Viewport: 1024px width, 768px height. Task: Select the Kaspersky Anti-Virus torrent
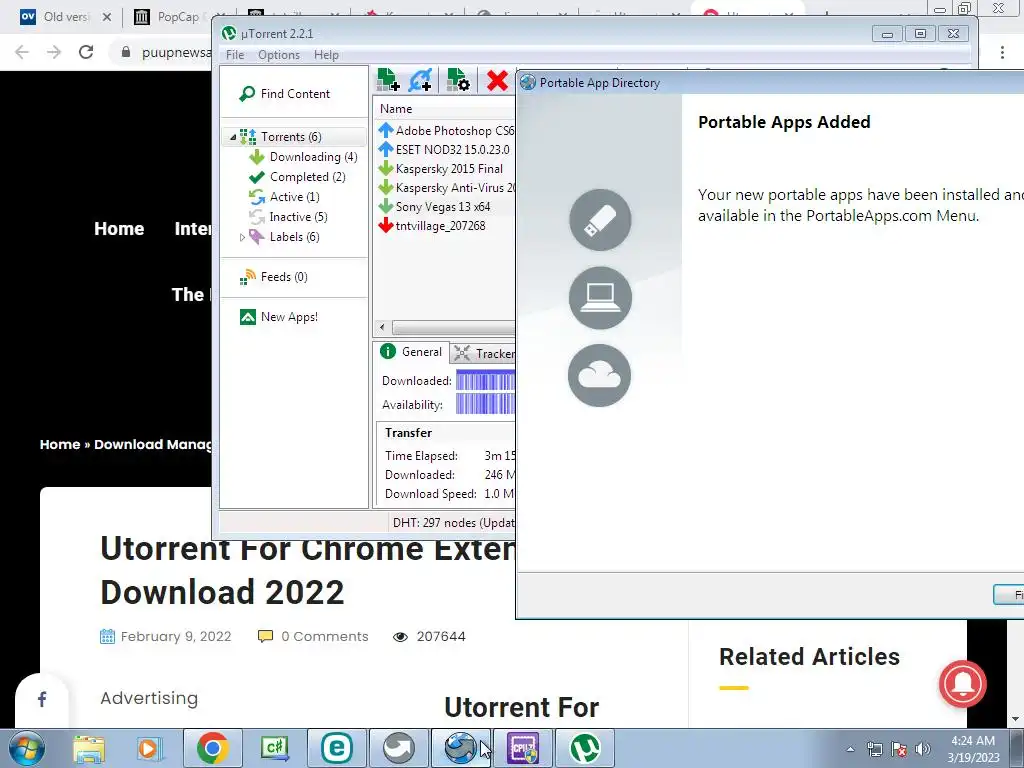447,187
